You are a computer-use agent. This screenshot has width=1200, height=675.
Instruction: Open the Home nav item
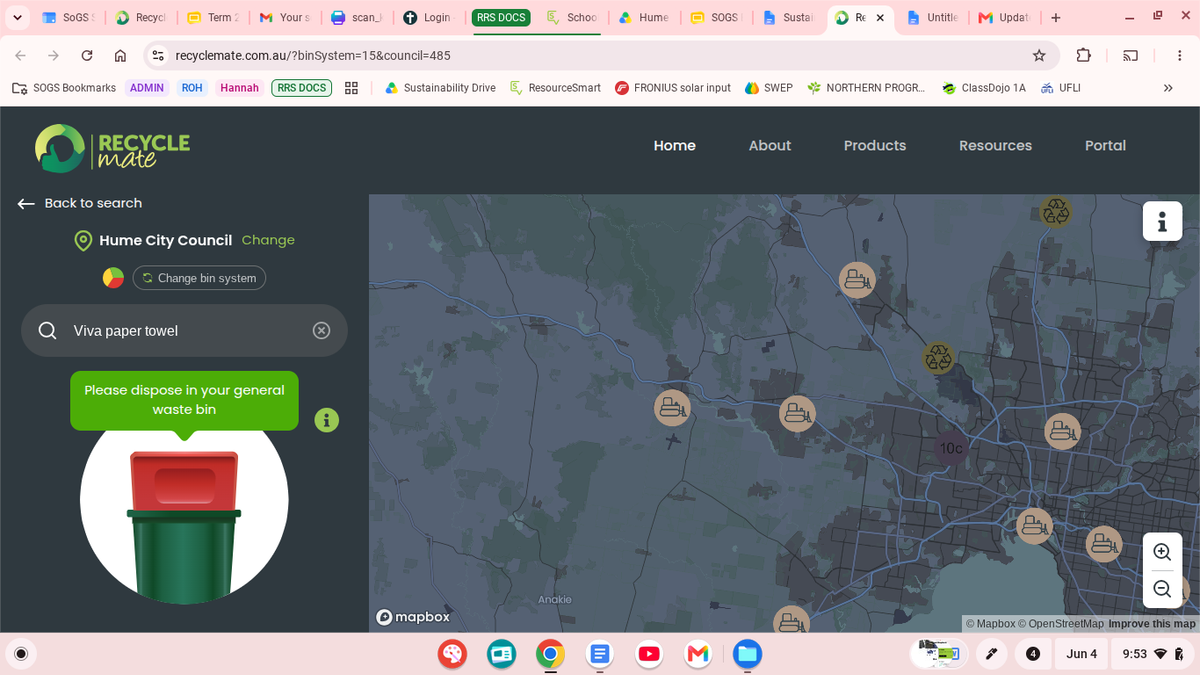tap(674, 145)
